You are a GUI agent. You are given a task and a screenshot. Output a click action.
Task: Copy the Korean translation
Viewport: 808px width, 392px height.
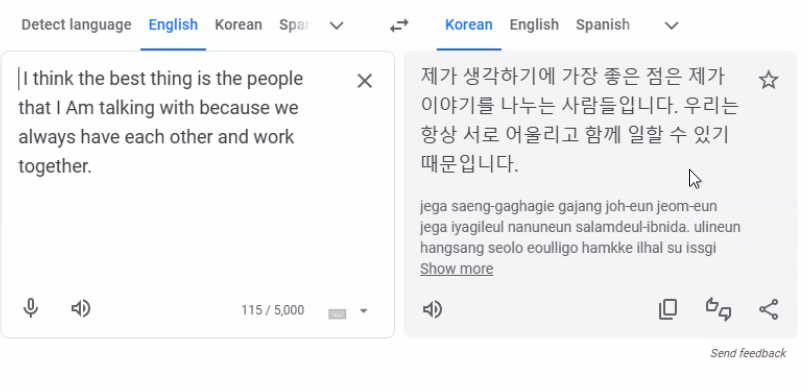[x=668, y=309]
